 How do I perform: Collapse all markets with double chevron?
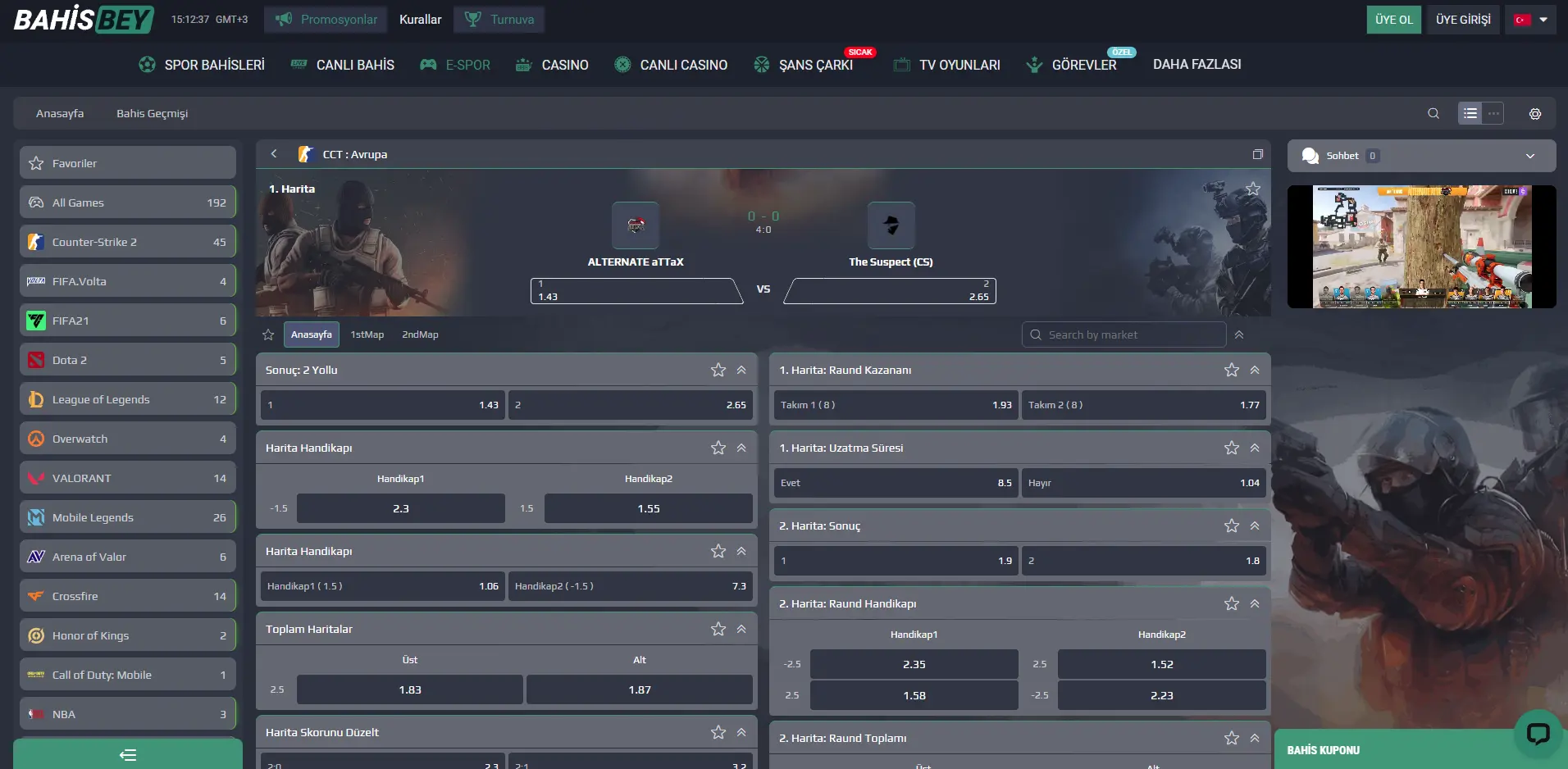point(1239,334)
